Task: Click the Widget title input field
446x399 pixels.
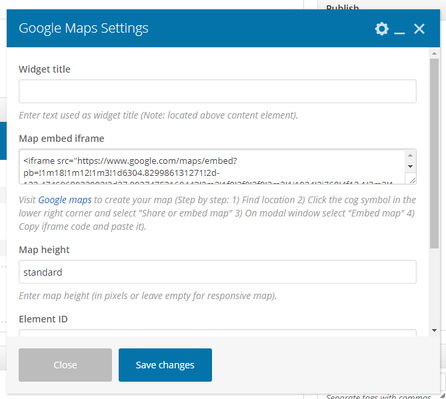Action: click(217, 91)
